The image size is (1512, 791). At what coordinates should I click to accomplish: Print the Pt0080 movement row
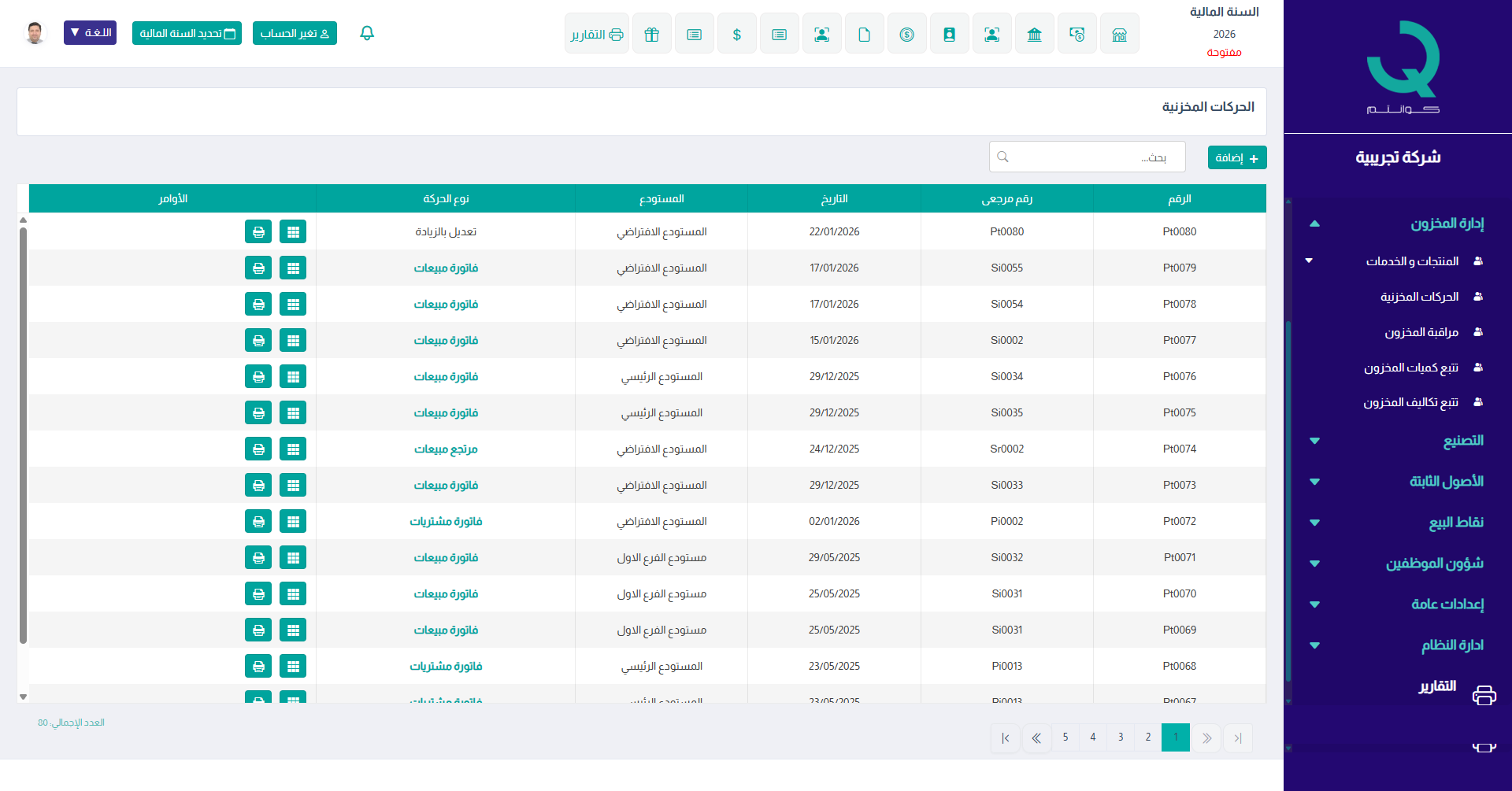click(x=258, y=232)
